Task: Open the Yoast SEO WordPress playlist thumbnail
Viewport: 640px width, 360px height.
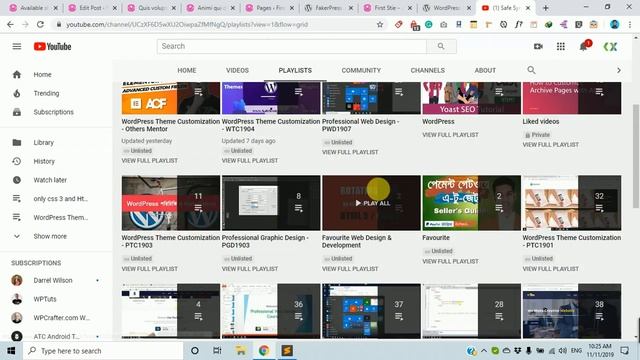Action: click(x=471, y=98)
